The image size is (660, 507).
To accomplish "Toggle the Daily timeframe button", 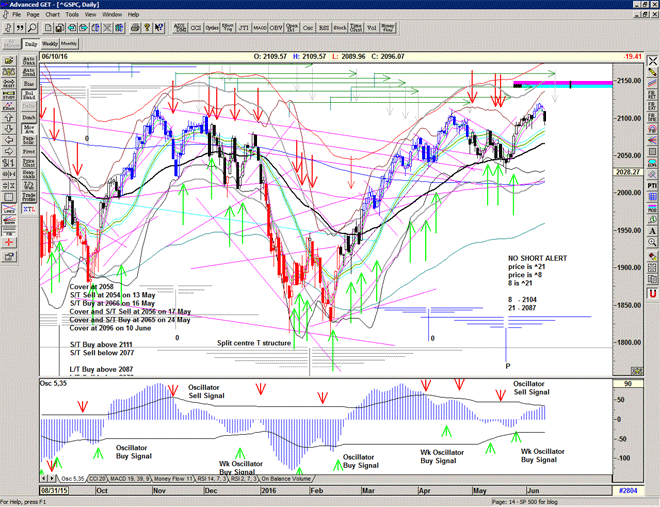I will tap(30, 44).
